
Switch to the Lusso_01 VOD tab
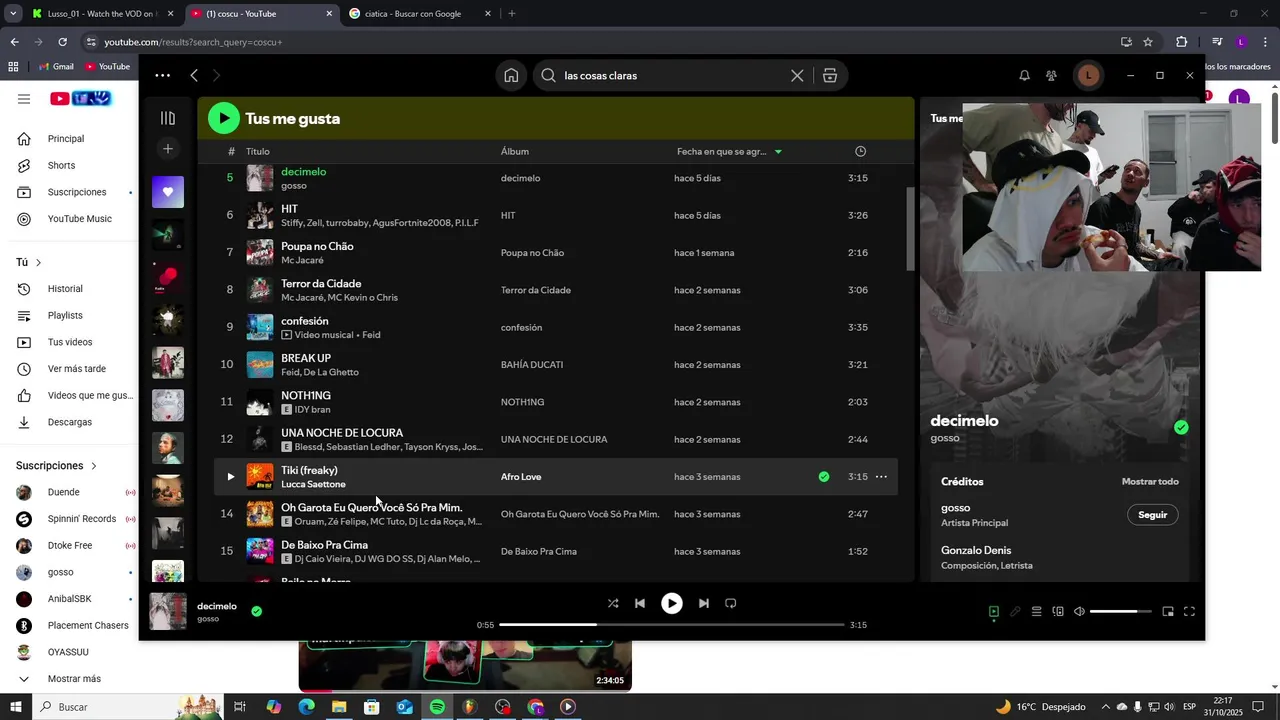102,14
